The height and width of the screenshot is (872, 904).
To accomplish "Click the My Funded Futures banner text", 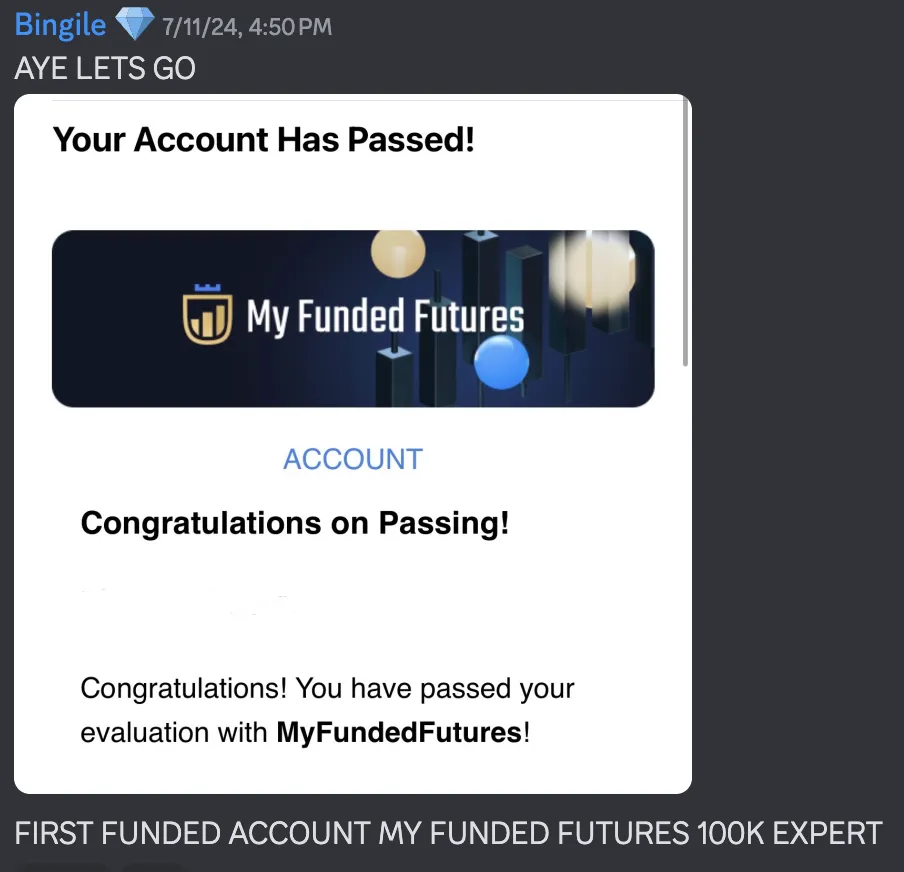I will pyautogui.click(x=385, y=316).
